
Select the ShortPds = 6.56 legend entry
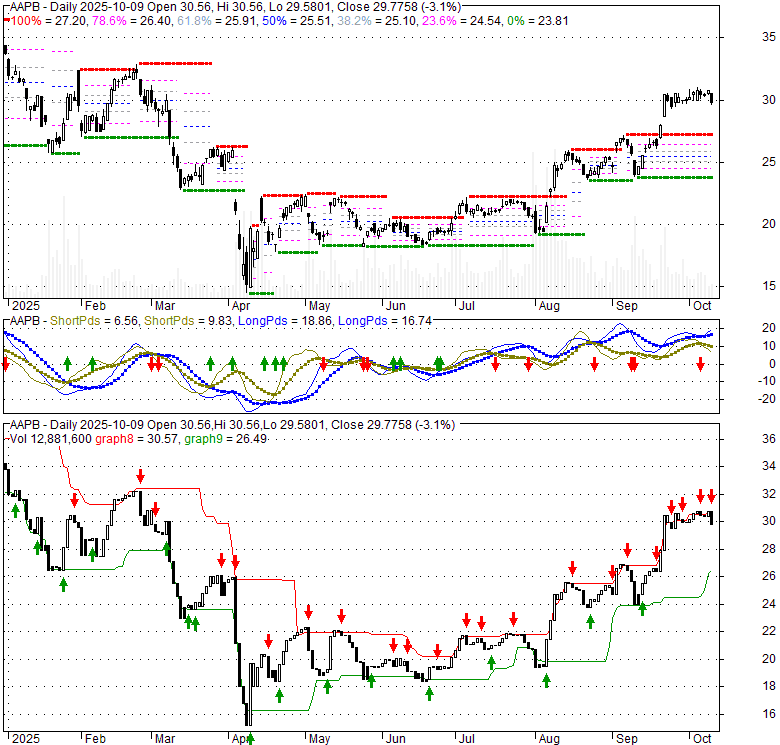[x=94, y=321]
